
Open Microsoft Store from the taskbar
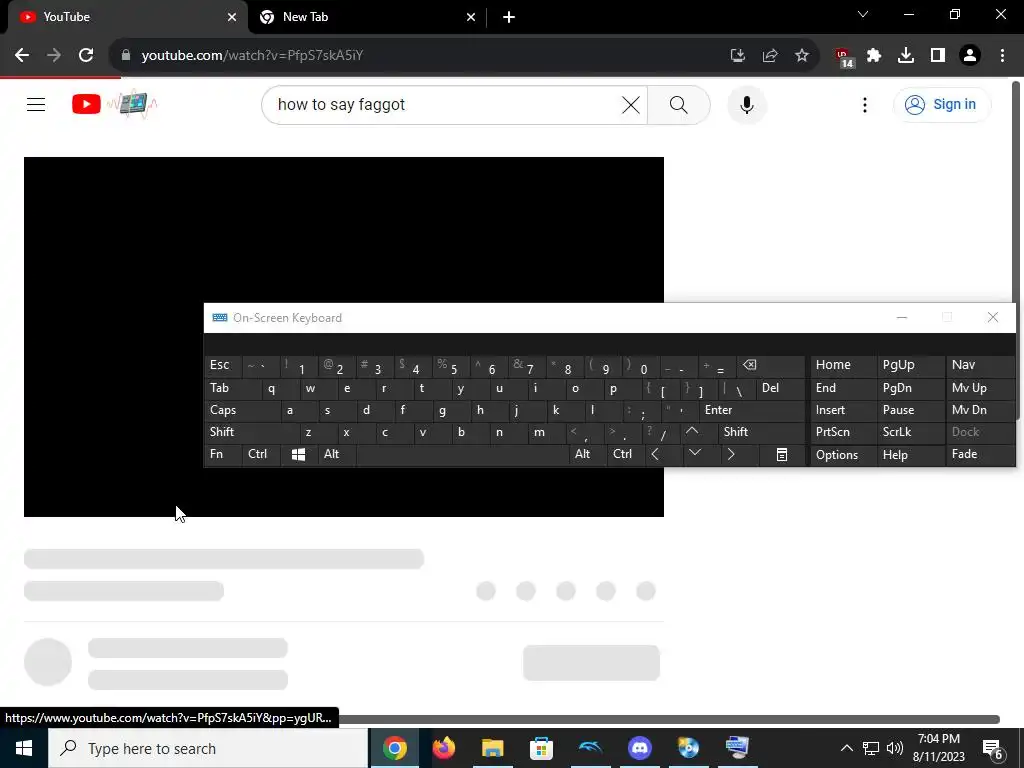click(541, 748)
